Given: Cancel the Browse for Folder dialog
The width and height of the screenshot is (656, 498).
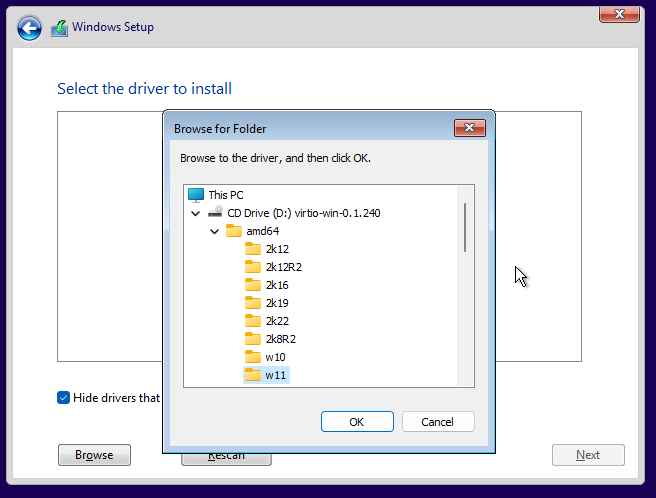Looking at the screenshot, I should click(438, 421).
